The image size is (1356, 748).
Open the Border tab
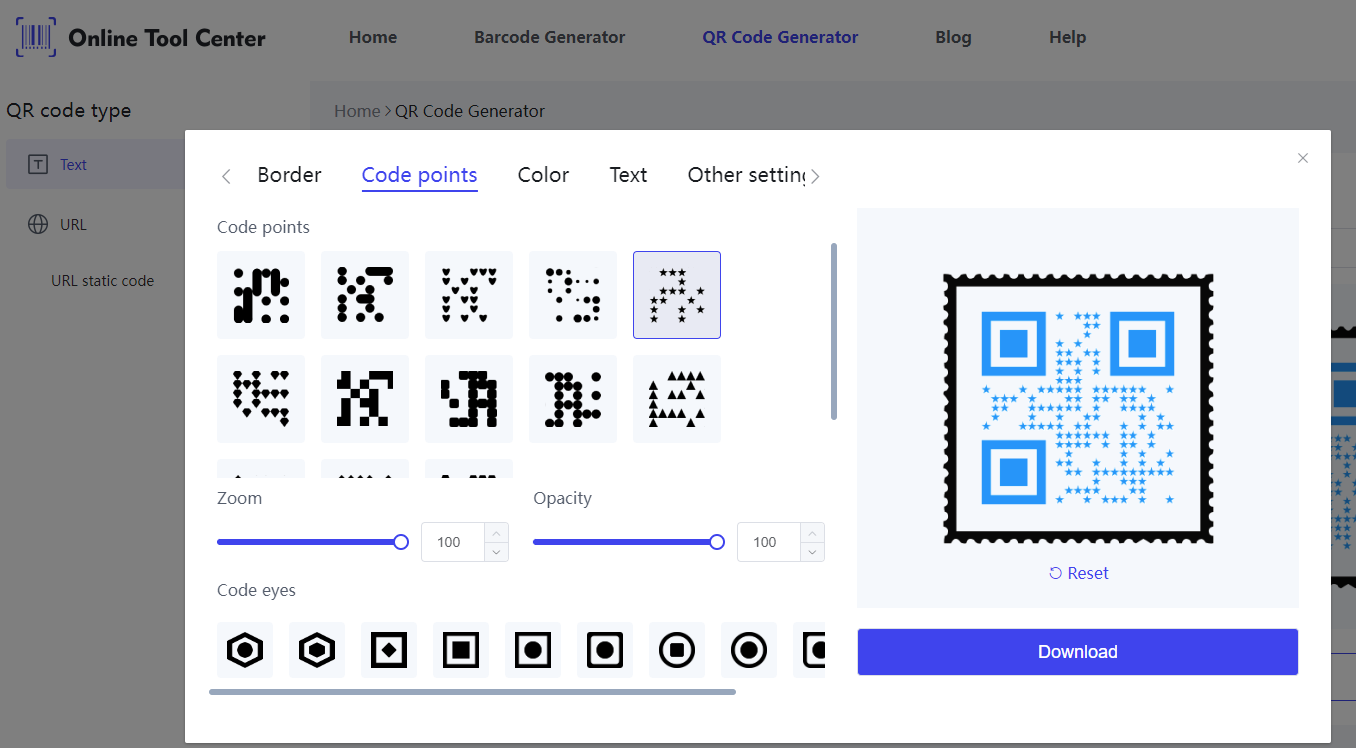click(289, 175)
